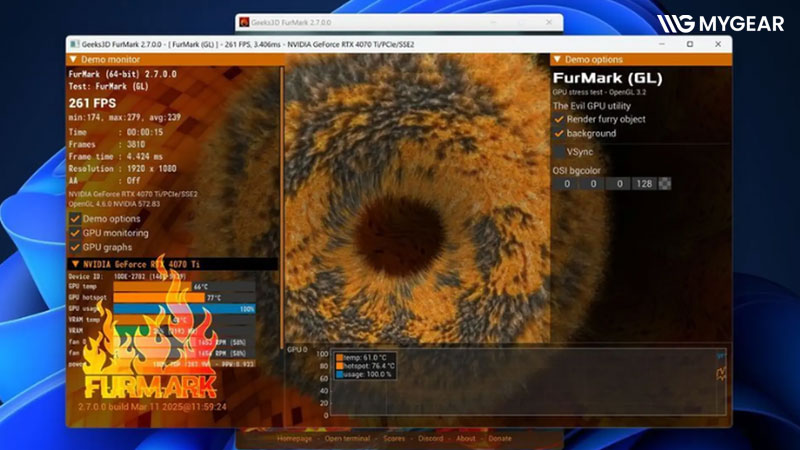Disable the background checkbox
The height and width of the screenshot is (450, 800).
(x=559, y=134)
